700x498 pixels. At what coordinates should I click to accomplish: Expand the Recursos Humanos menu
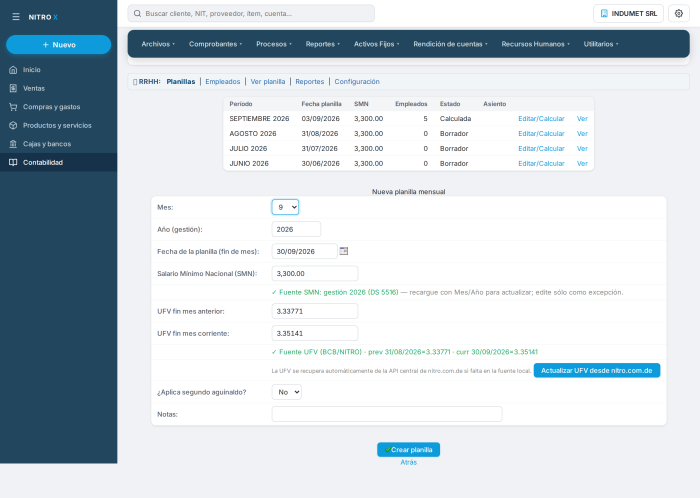(535, 44)
